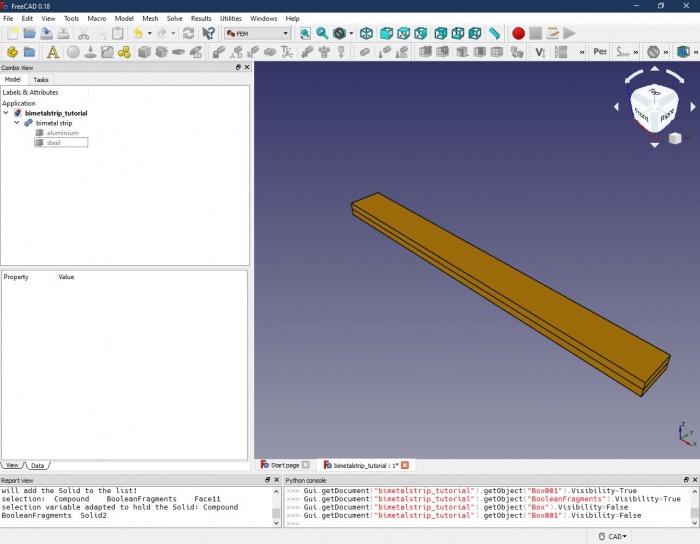
Task: Fit all content with Zoom Fit icon
Action: point(305,33)
